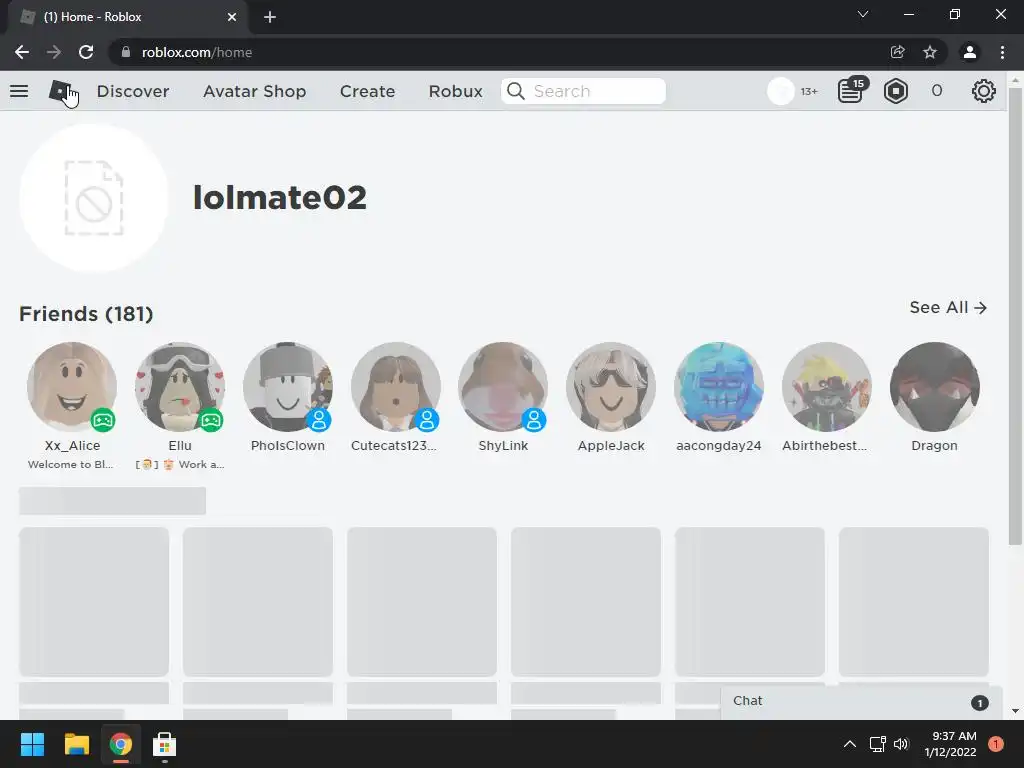Click the 13+ age label

coord(809,91)
